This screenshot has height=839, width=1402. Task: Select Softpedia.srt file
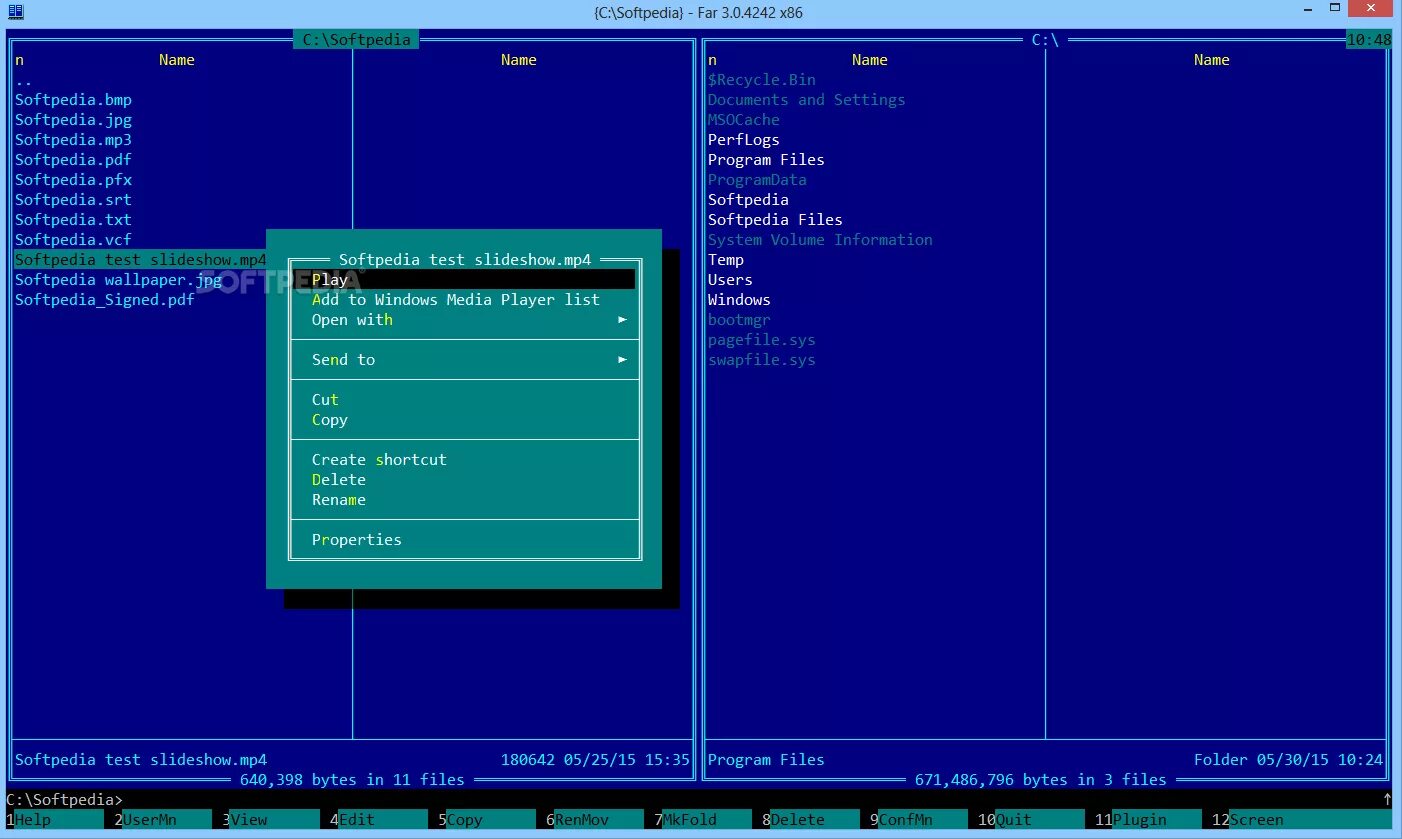coord(73,200)
